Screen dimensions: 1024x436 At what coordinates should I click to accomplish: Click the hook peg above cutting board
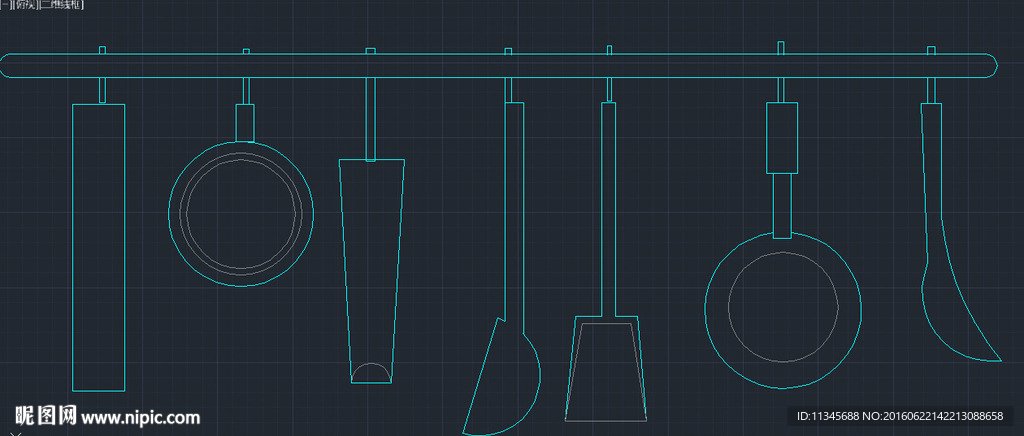pyautogui.click(x=103, y=50)
